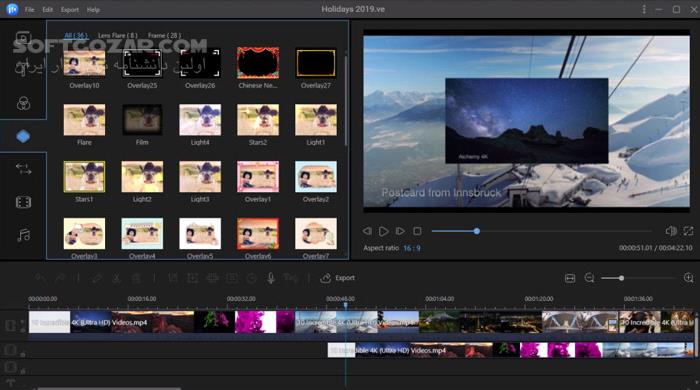Select the Light4 overlay thumbnail
The height and width of the screenshot is (390, 700).
(x=200, y=120)
